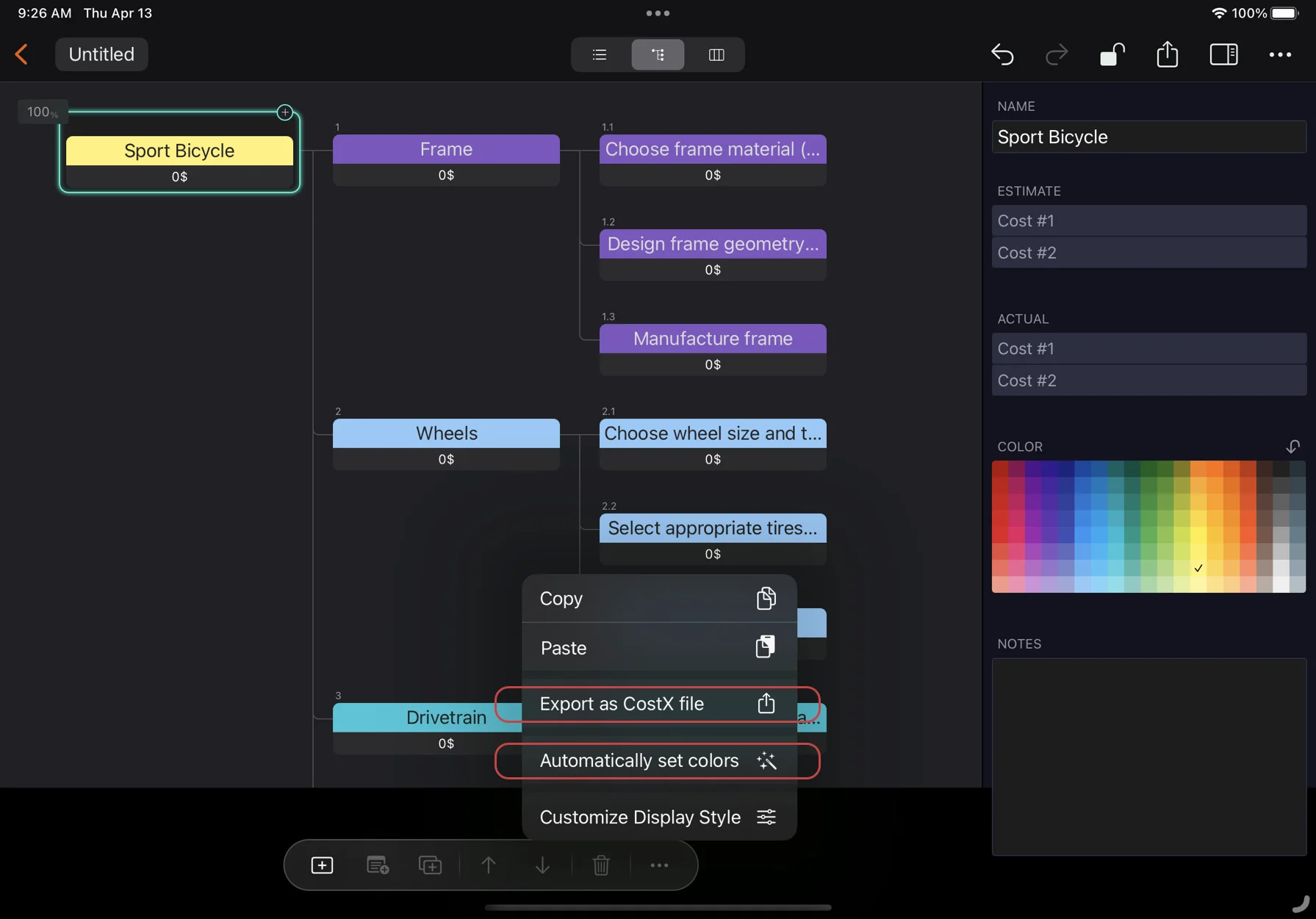
Task: Move the node down with arrow
Action: pos(542,865)
